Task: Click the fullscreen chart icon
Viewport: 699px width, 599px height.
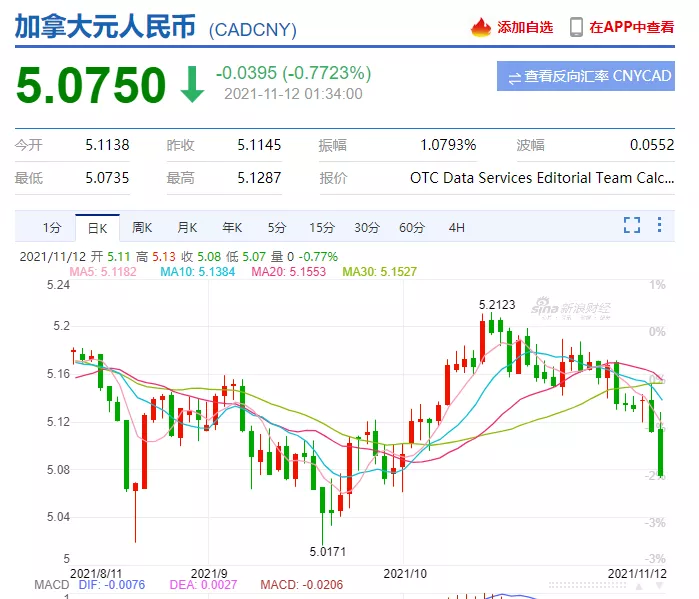Action: tap(631, 226)
